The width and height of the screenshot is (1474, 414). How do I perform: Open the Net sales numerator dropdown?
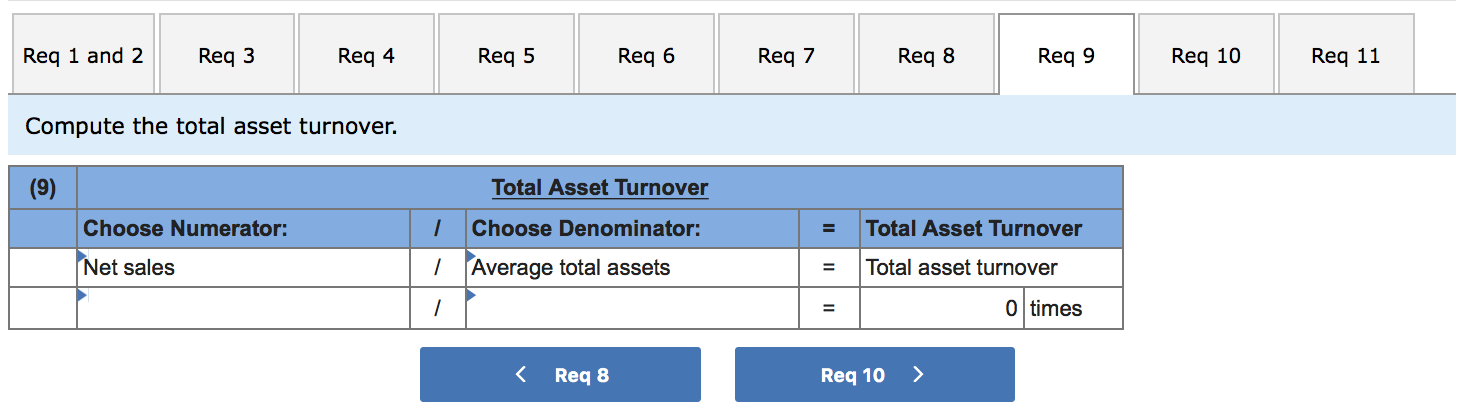tap(244, 268)
